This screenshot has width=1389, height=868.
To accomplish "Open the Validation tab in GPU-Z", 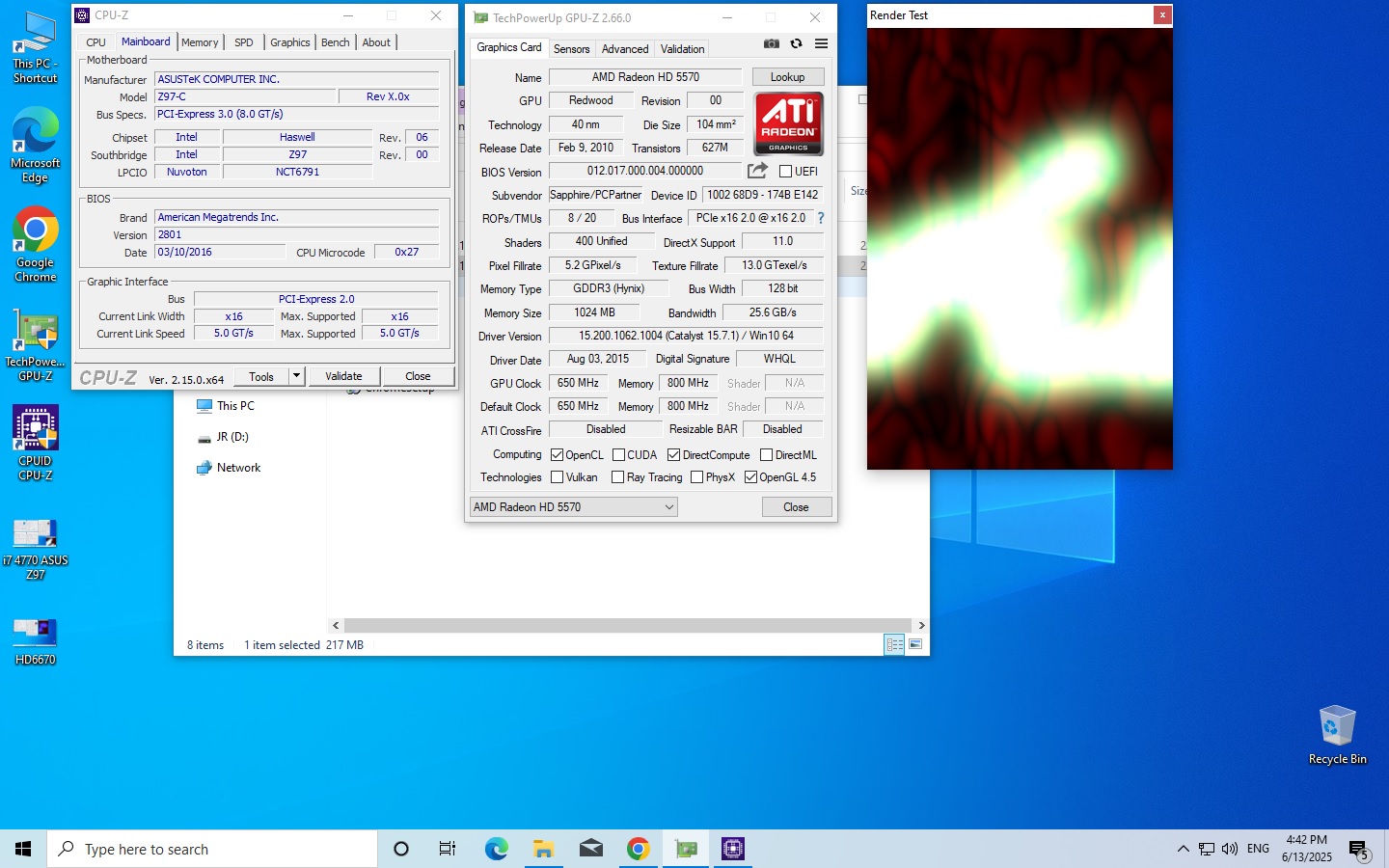I will pos(682,49).
